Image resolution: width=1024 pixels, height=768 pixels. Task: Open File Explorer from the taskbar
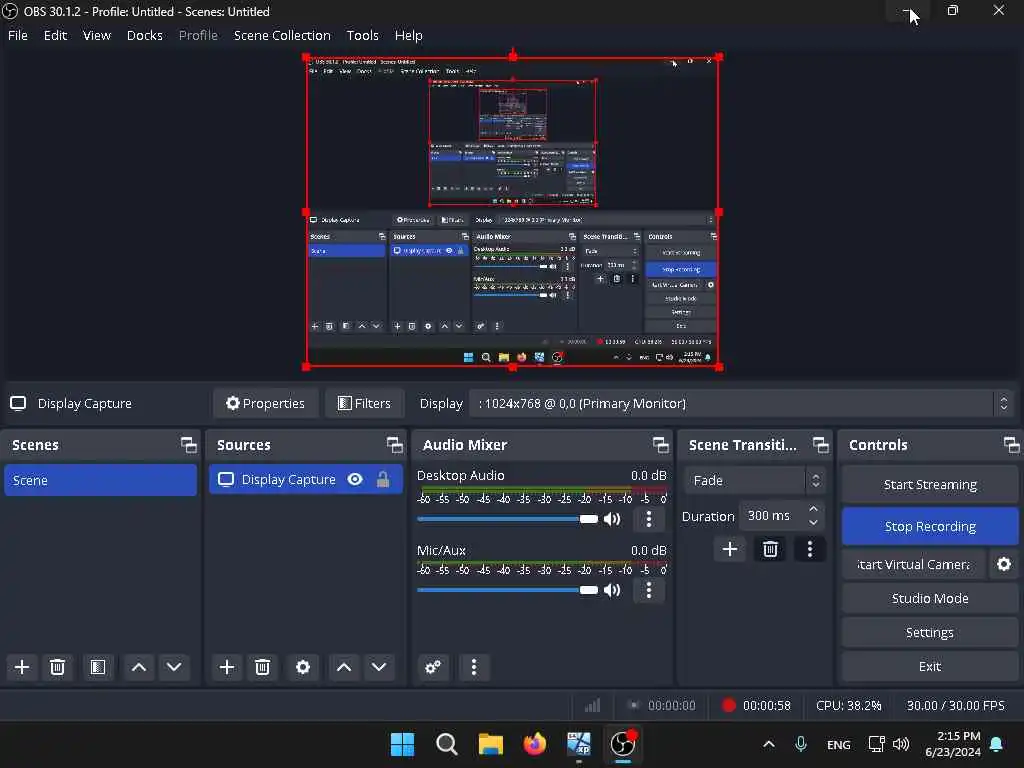[490, 744]
